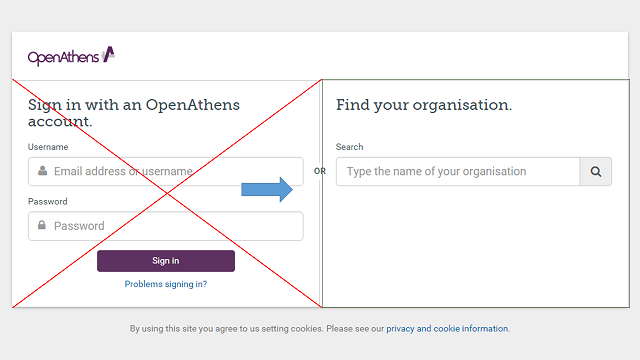Viewport: 640px width, 360px height.
Task: Click the Username email address field
Action: coord(166,171)
